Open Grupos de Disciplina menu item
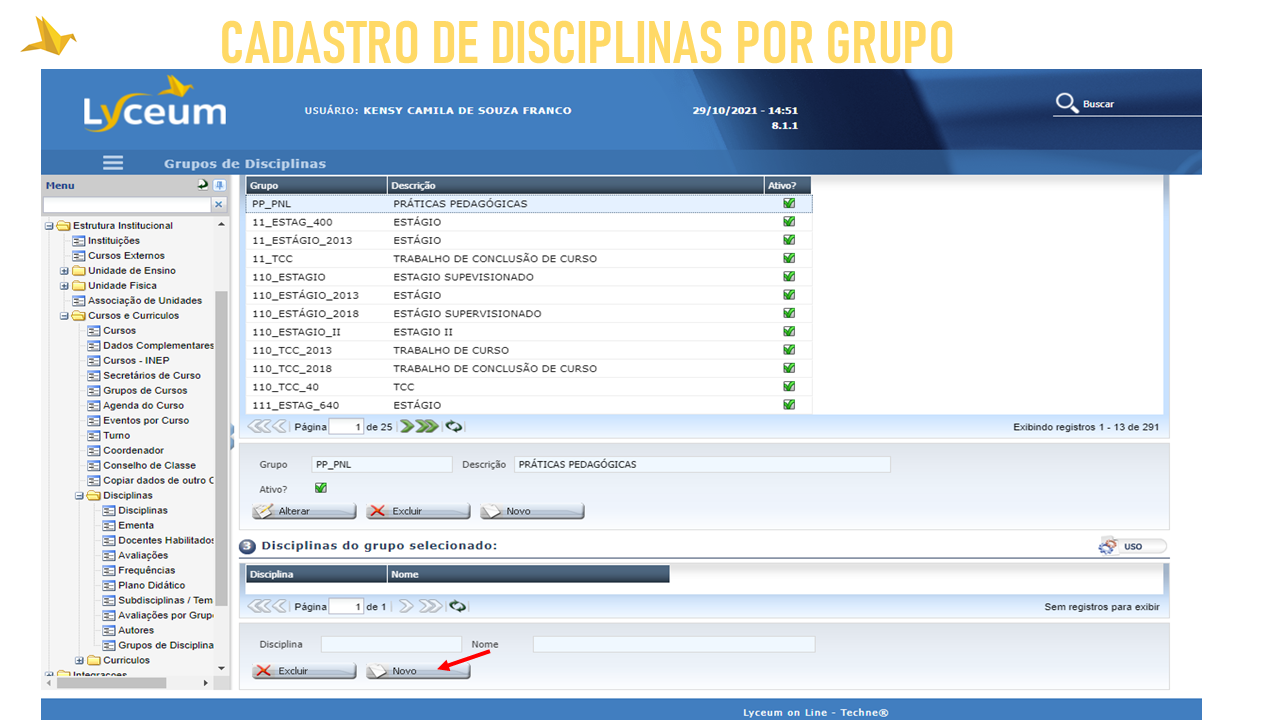The height and width of the screenshot is (720, 1280). point(165,645)
